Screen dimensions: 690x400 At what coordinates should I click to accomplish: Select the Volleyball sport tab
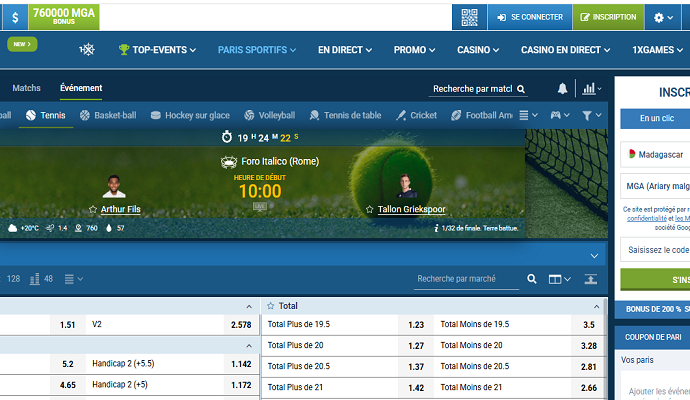(x=269, y=115)
